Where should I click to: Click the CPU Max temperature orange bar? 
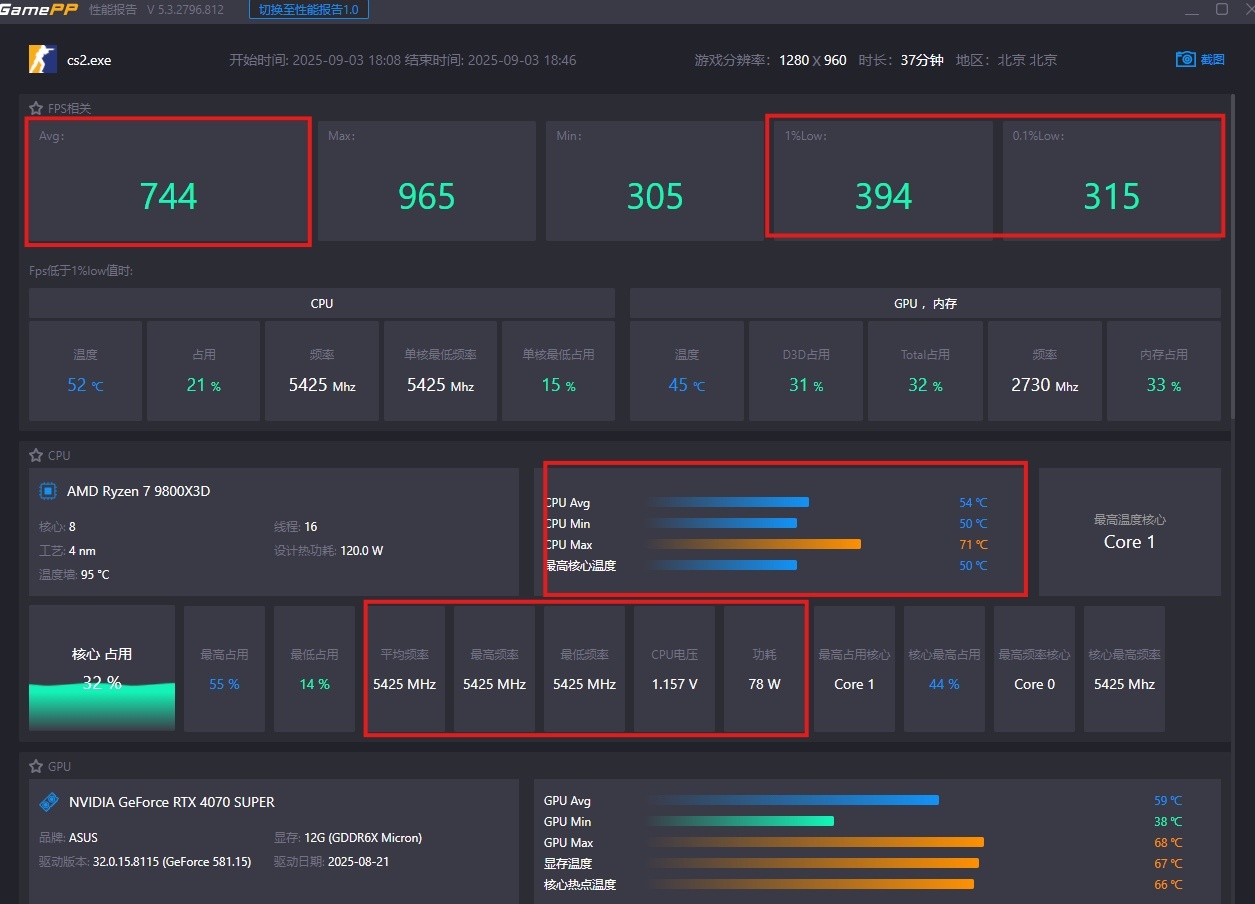pyautogui.click(x=754, y=544)
